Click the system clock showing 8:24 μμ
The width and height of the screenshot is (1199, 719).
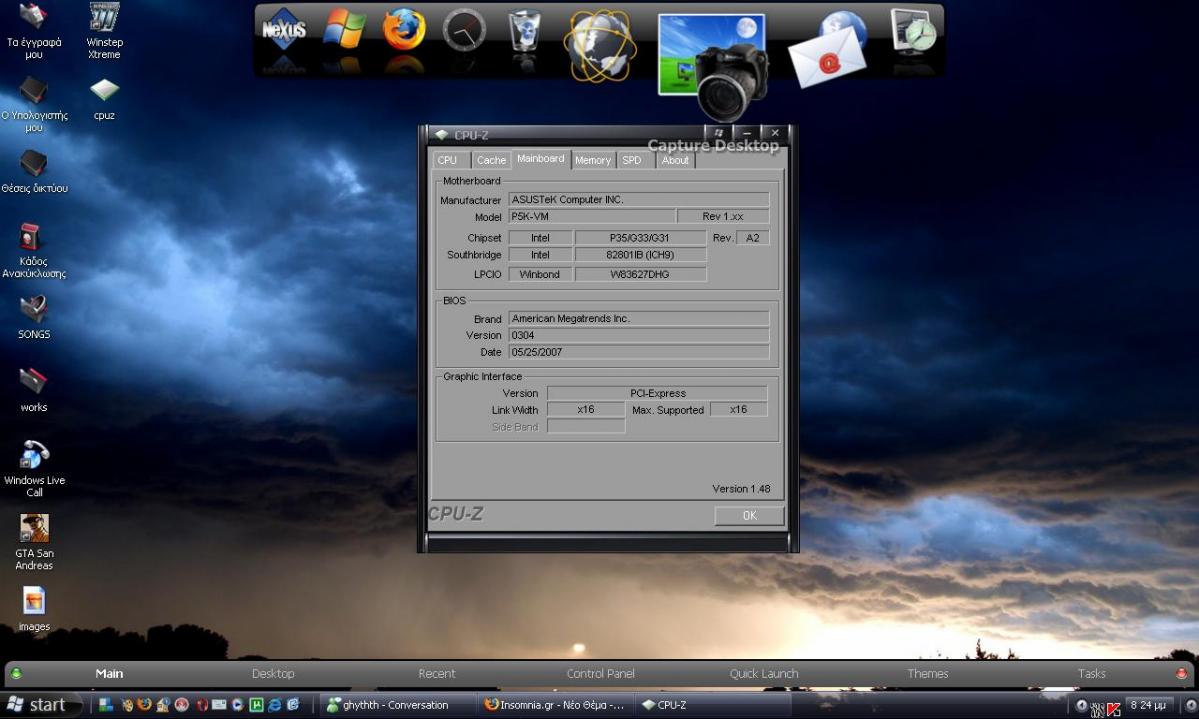[x=1148, y=705]
